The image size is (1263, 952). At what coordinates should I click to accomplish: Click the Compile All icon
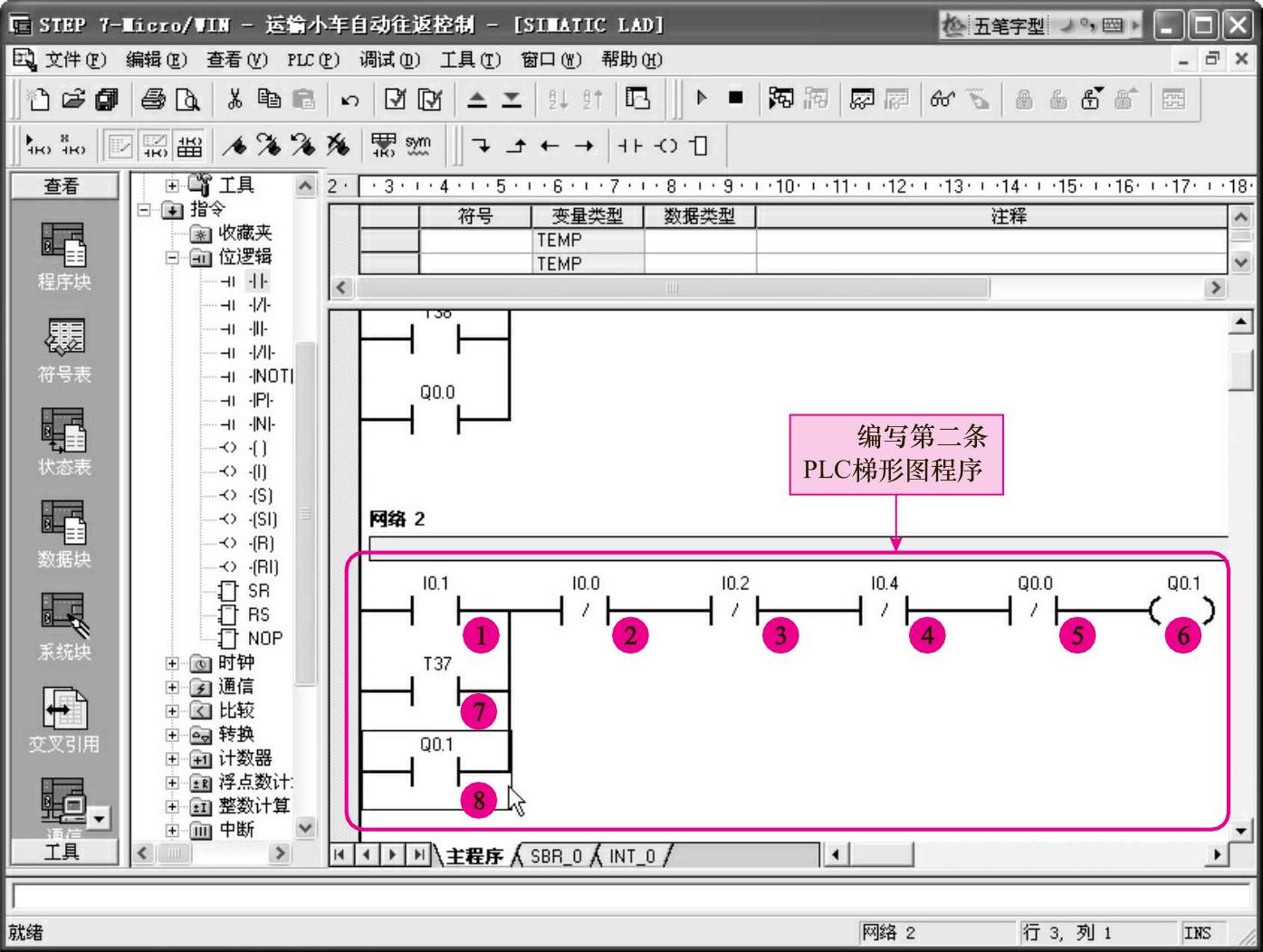click(x=431, y=99)
